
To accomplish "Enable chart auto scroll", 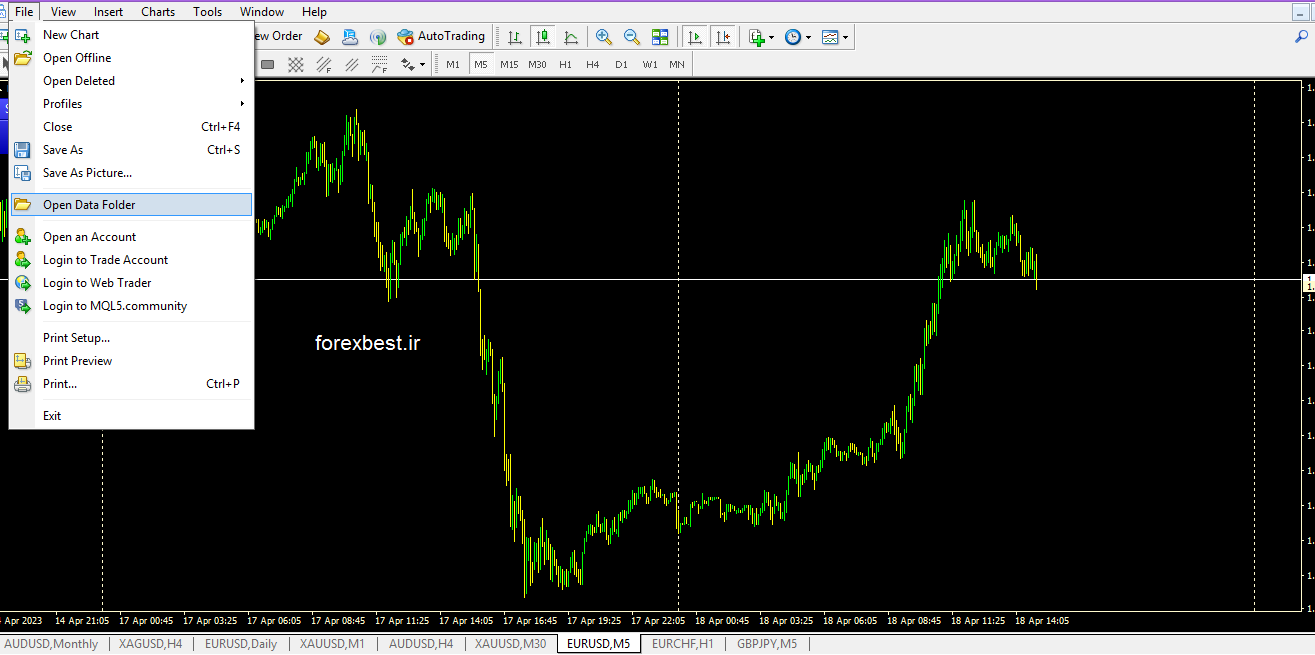I will tap(695, 37).
